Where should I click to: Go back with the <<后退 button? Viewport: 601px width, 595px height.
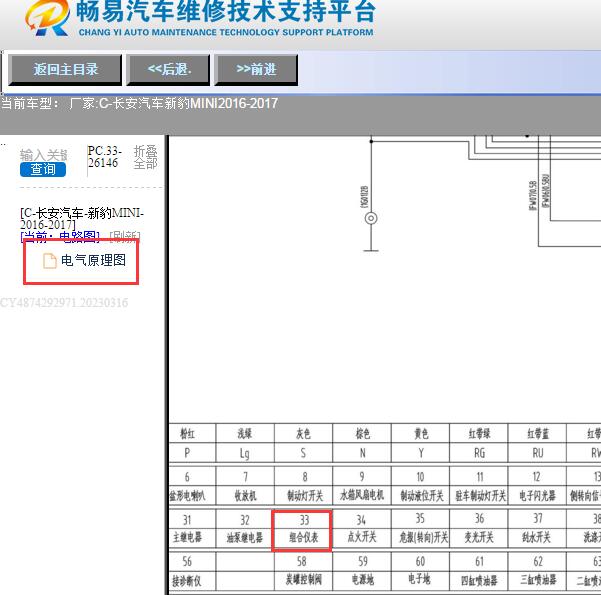tap(168, 69)
